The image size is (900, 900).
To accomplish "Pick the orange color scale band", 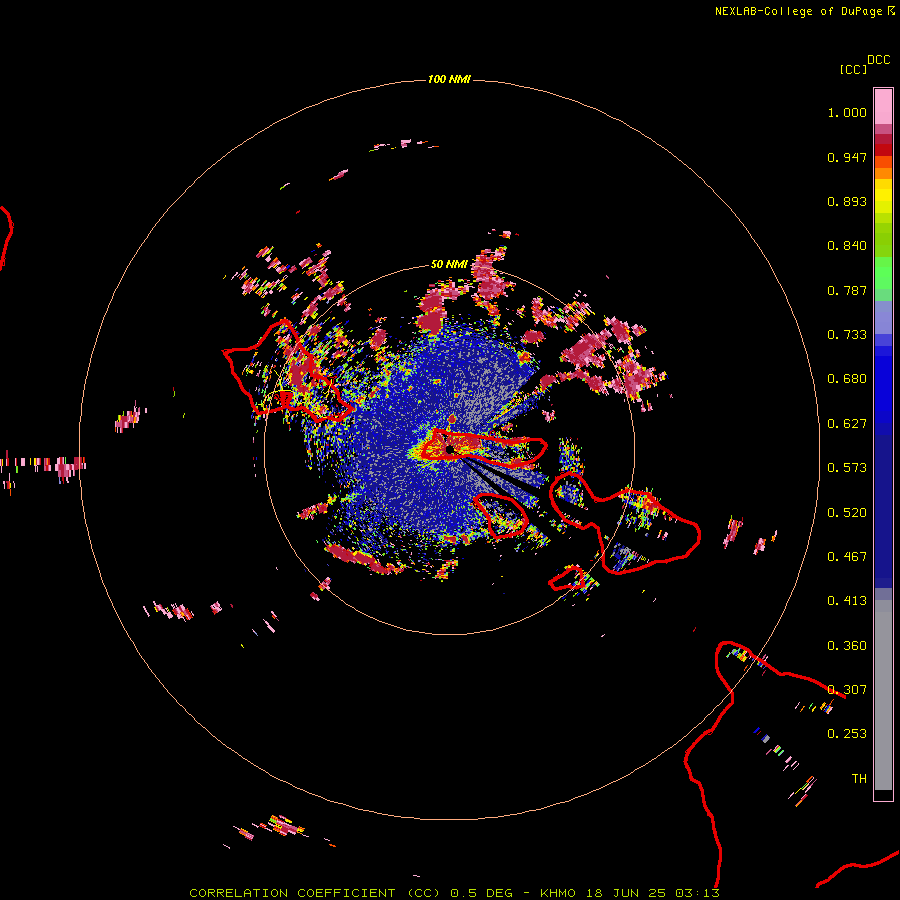I will point(883,173).
